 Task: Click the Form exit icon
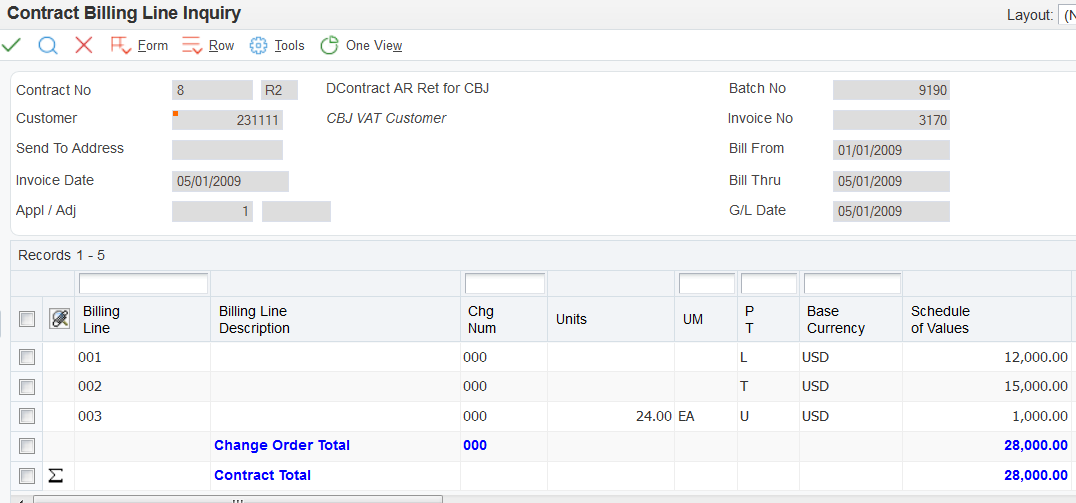click(121, 45)
